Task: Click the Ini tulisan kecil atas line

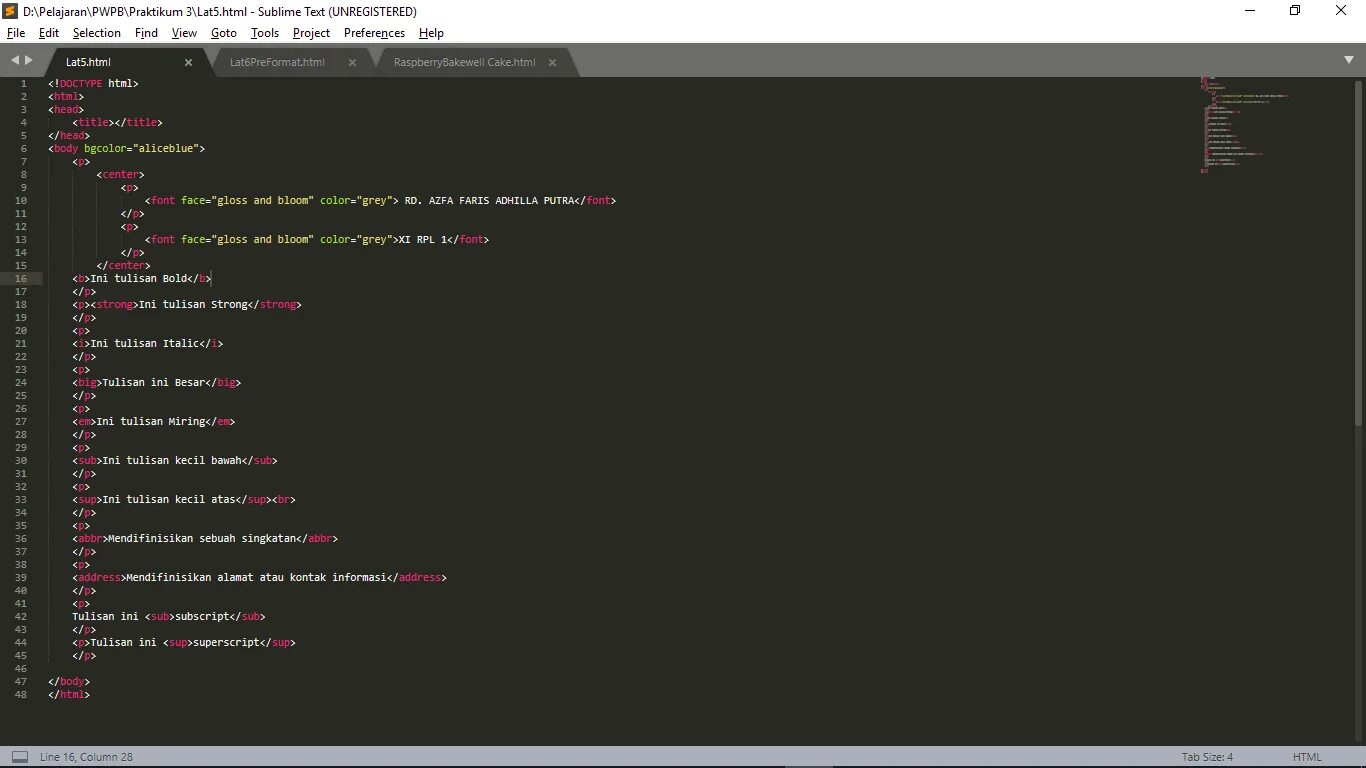Action: click(x=184, y=499)
